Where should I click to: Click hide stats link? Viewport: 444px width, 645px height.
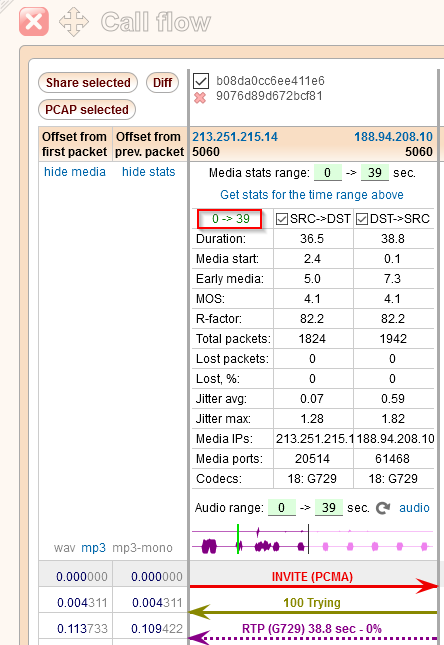(x=149, y=172)
